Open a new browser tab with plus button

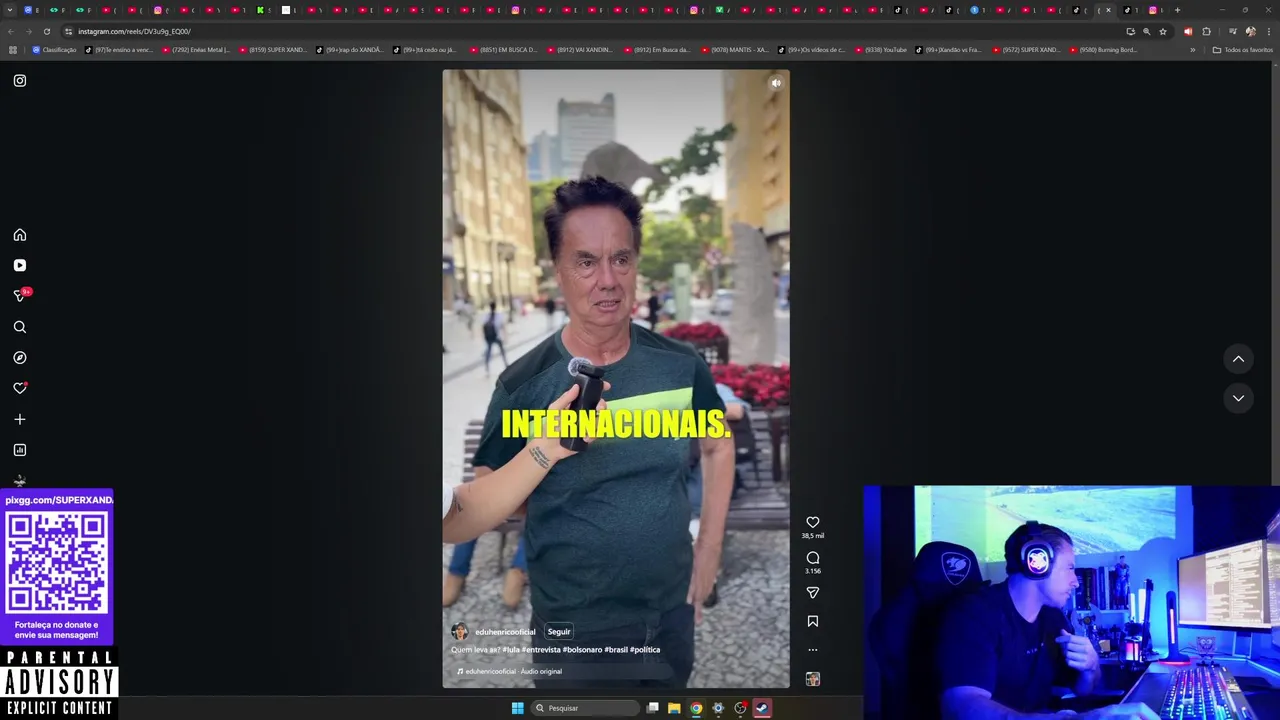1177,10
